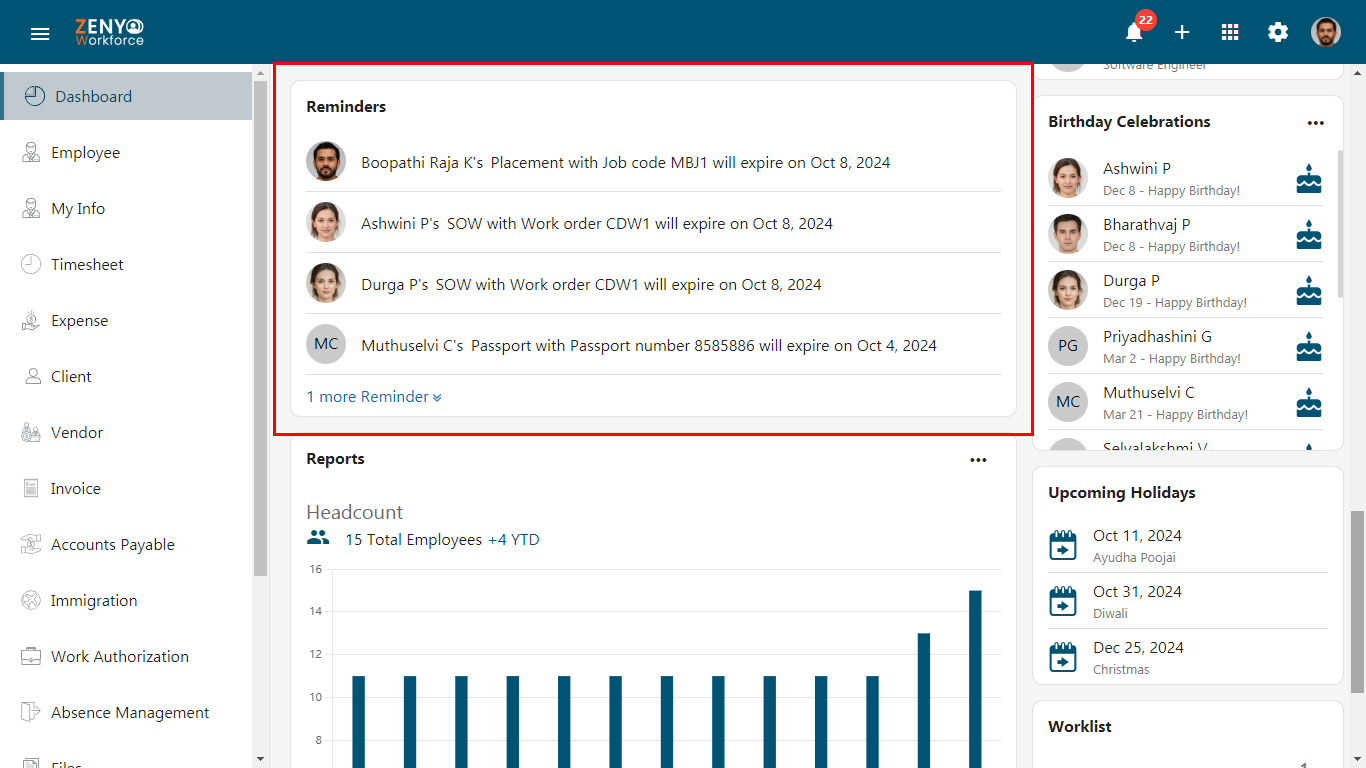Click the Invoice document icon
The image size is (1366, 768).
[31, 488]
